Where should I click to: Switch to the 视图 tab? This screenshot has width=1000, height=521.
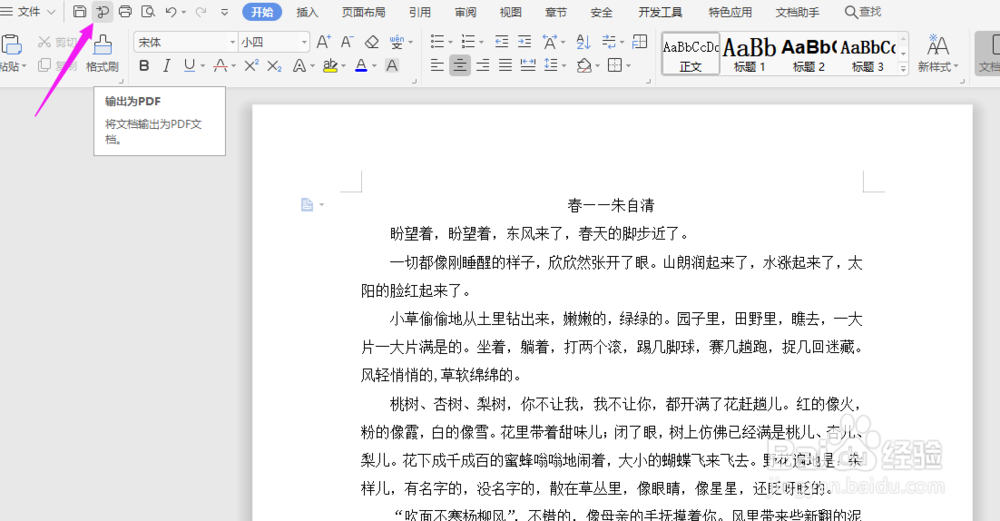pos(510,12)
